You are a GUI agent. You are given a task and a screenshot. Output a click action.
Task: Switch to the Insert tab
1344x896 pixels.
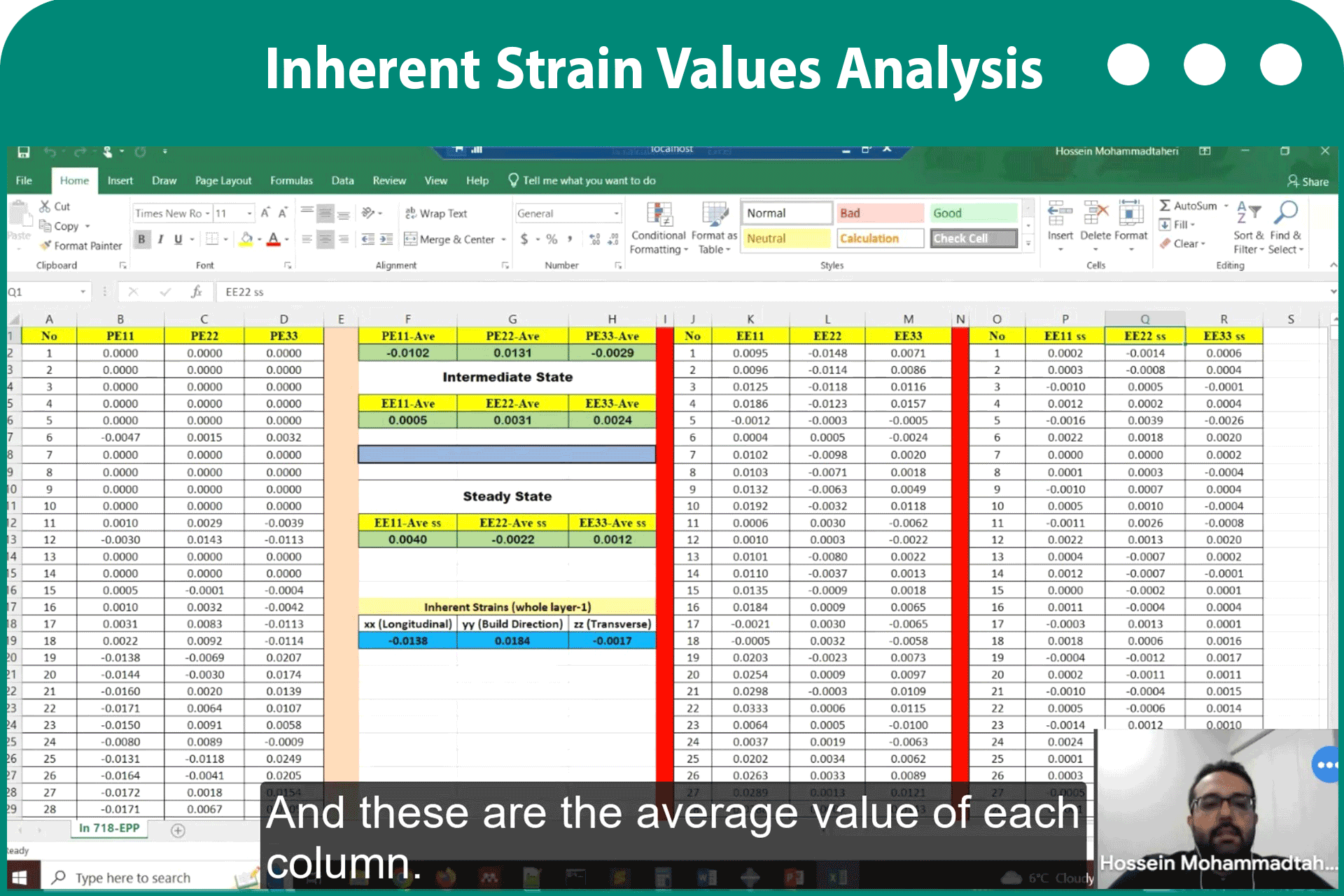click(120, 181)
